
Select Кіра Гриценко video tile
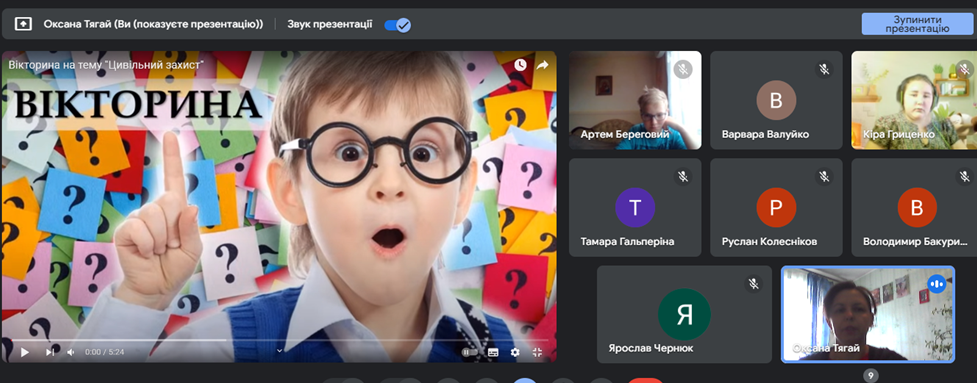914,100
